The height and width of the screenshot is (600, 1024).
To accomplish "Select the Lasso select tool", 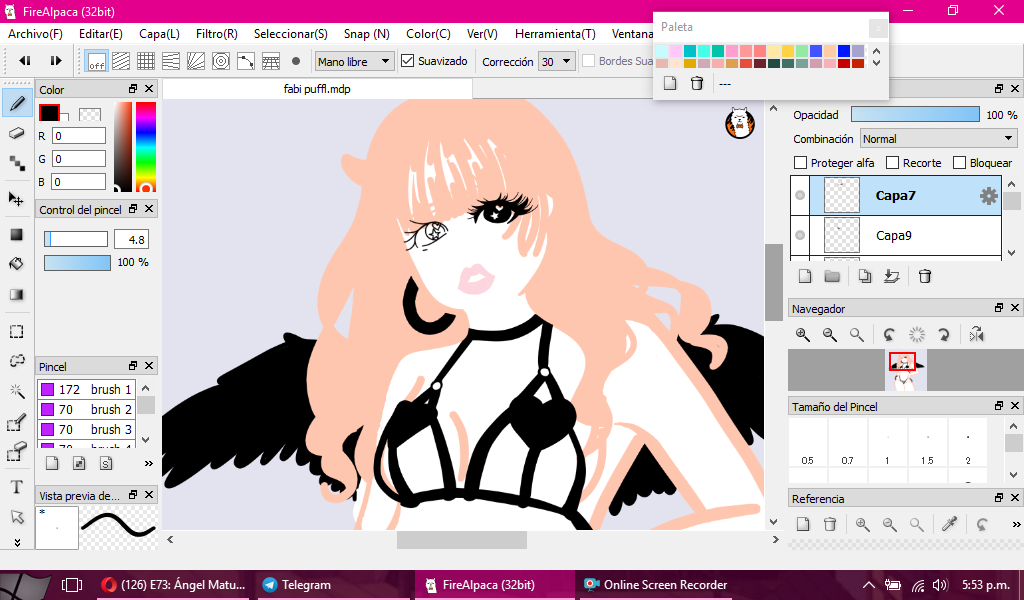I will [x=17, y=361].
